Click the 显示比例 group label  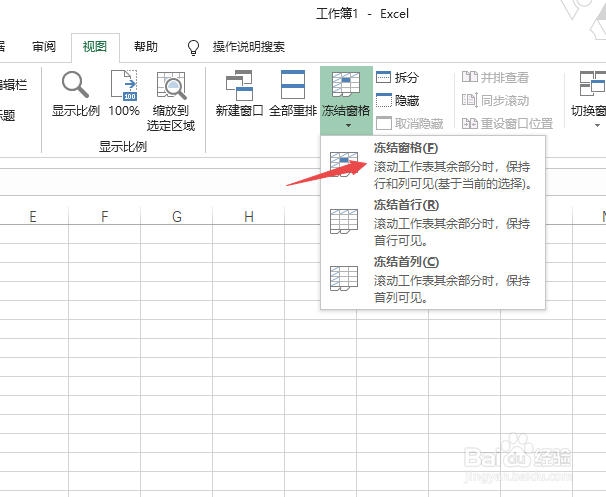(x=123, y=147)
